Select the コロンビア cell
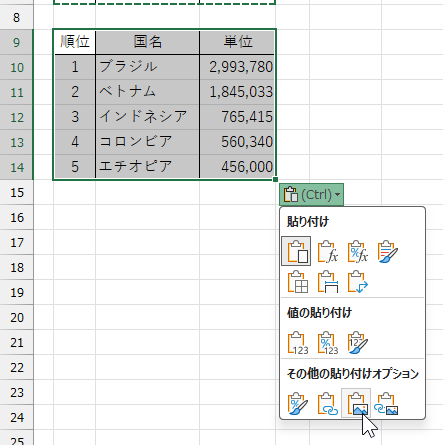 (x=147, y=142)
